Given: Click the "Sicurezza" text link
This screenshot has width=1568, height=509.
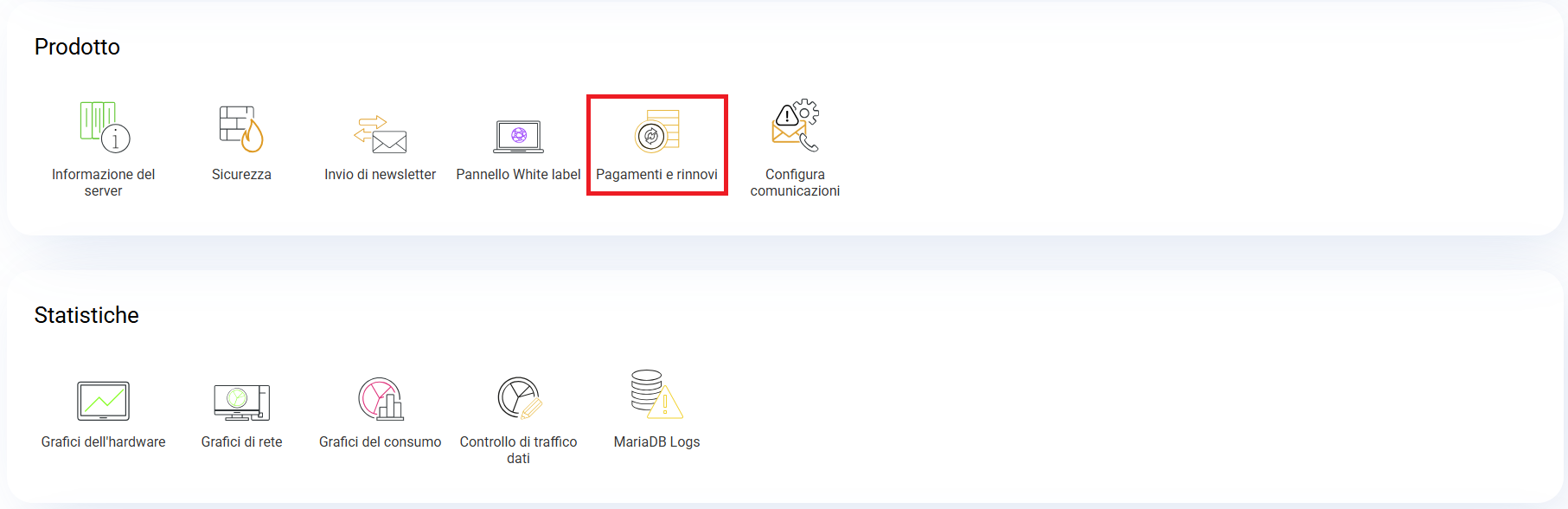Looking at the screenshot, I should tap(241, 175).
